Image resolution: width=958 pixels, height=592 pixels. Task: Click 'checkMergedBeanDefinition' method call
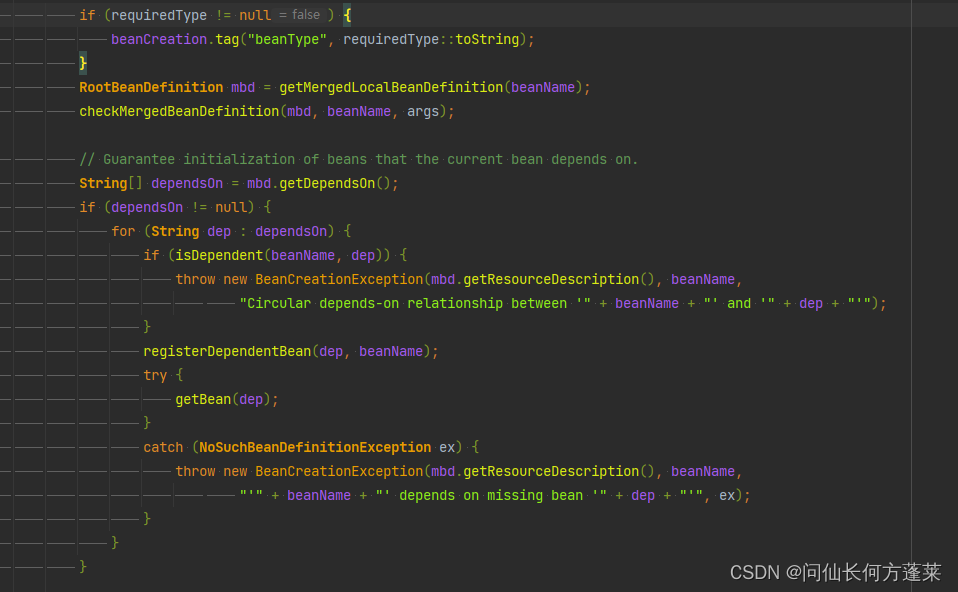(x=179, y=111)
